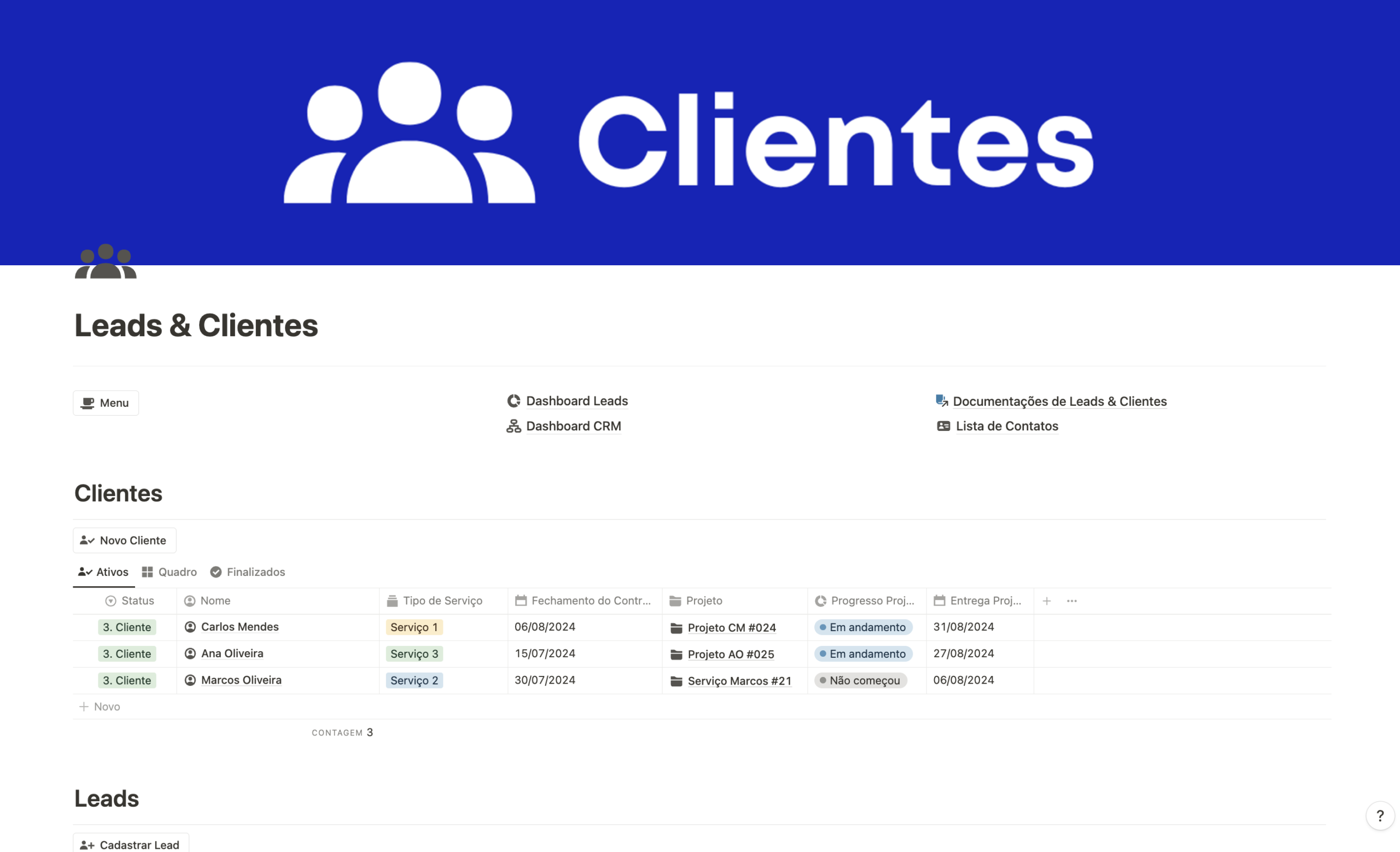The height and width of the screenshot is (852, 1400).
Task: Click the Lista de Contatos card icon
Action: pos(943,426)
